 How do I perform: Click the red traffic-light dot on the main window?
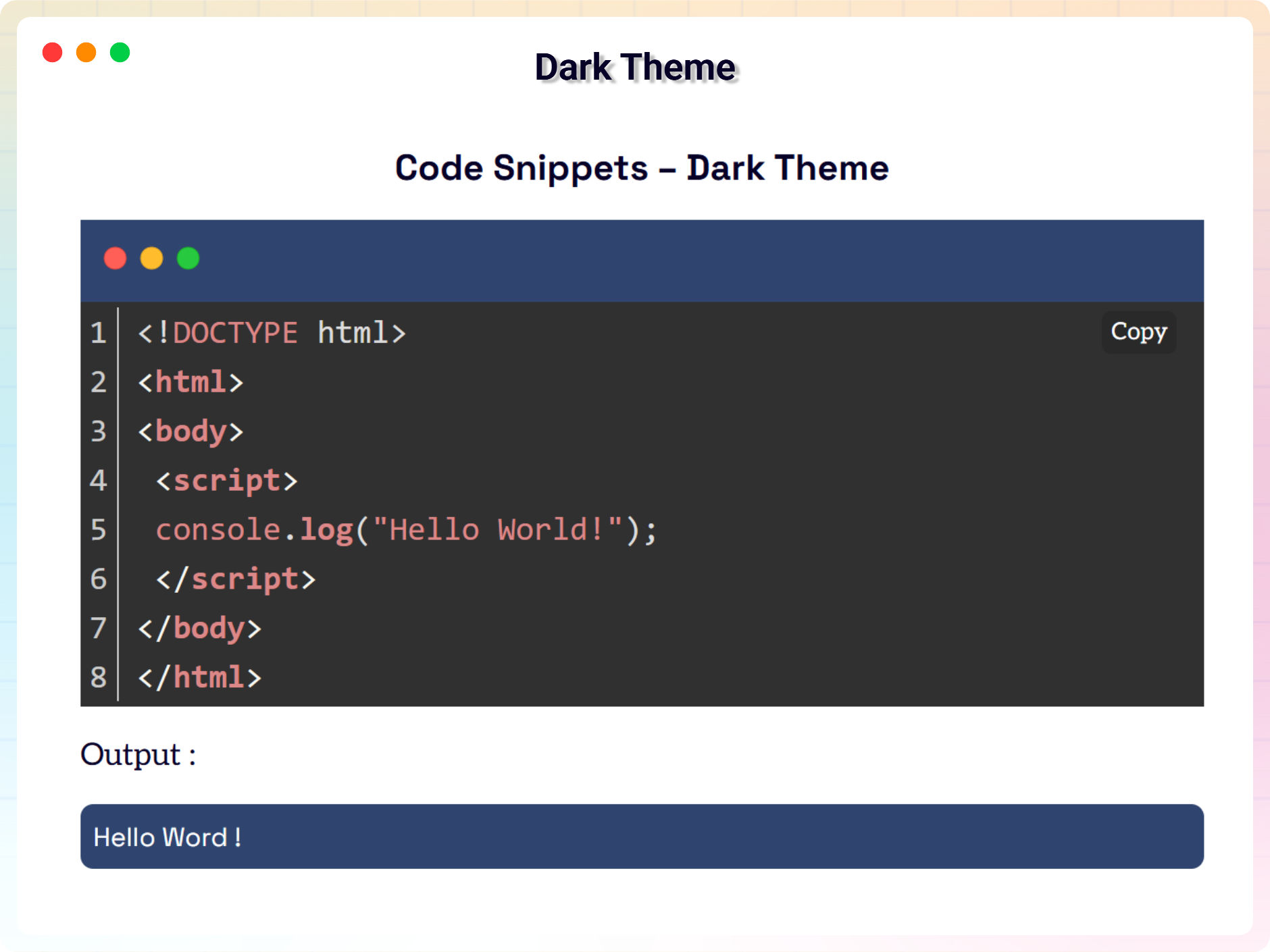pyautogui.click(x=53, y=52)
